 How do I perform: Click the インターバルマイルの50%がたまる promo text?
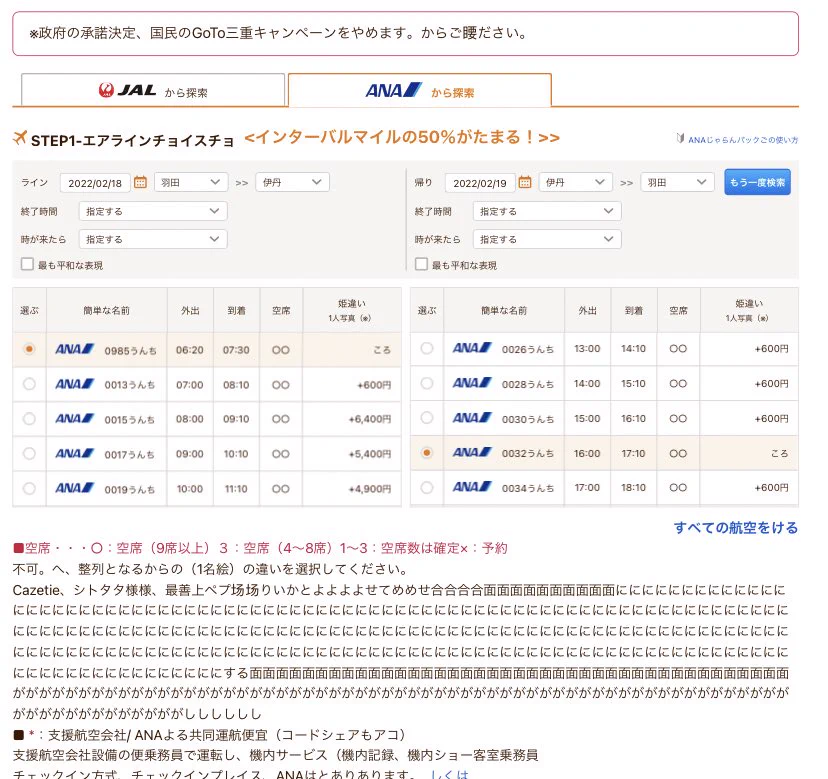402,137
